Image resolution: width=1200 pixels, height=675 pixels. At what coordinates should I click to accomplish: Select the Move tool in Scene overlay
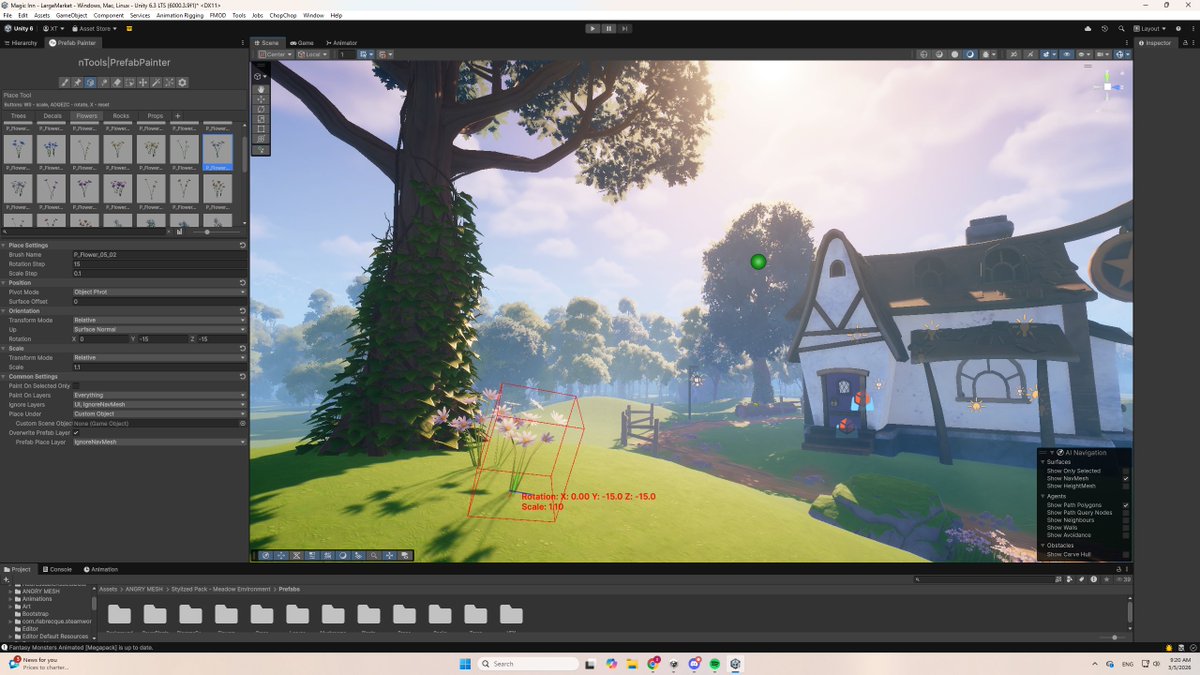(x=261, y=99)
